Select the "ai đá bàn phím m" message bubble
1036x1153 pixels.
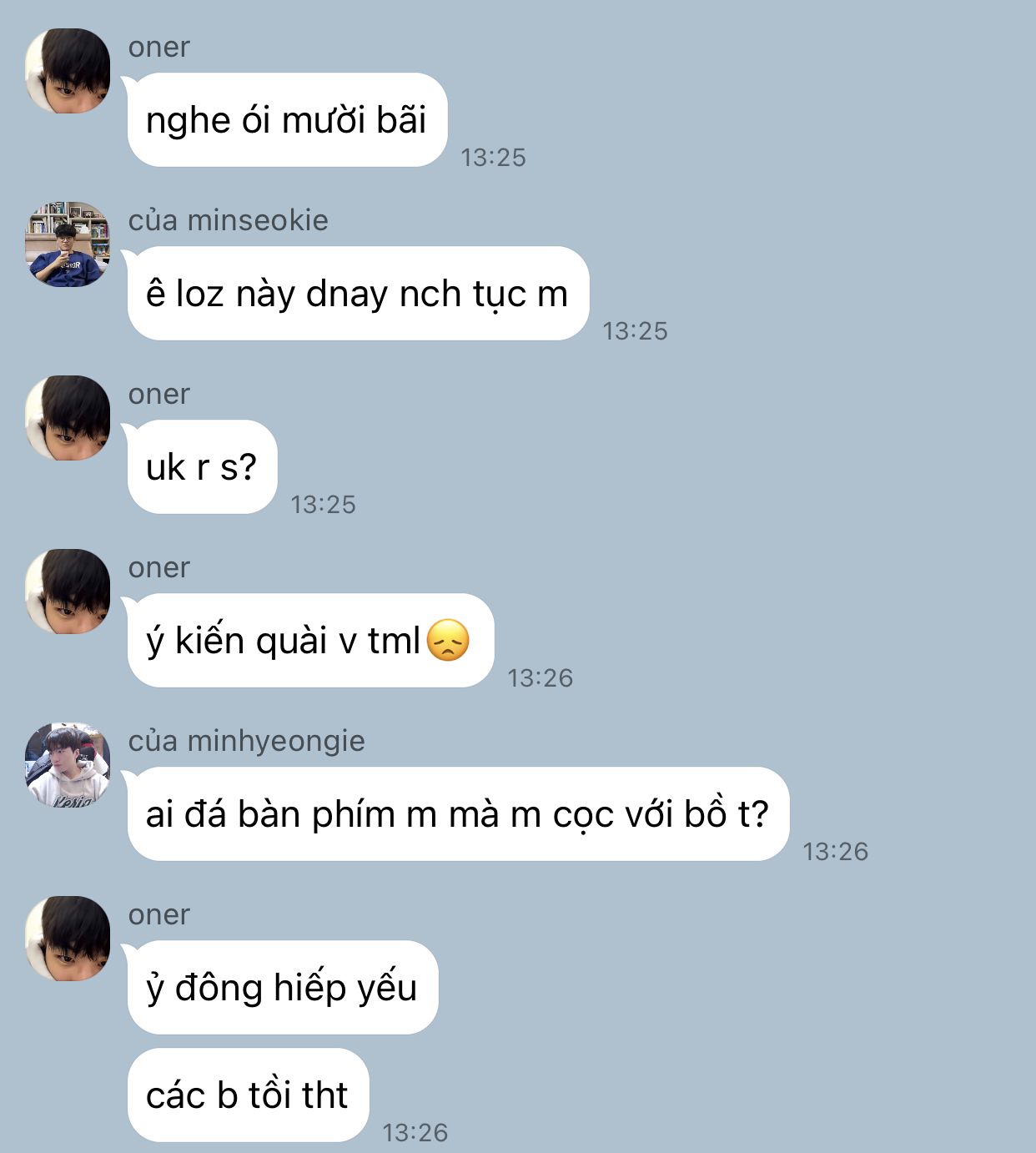click(458, 814)
